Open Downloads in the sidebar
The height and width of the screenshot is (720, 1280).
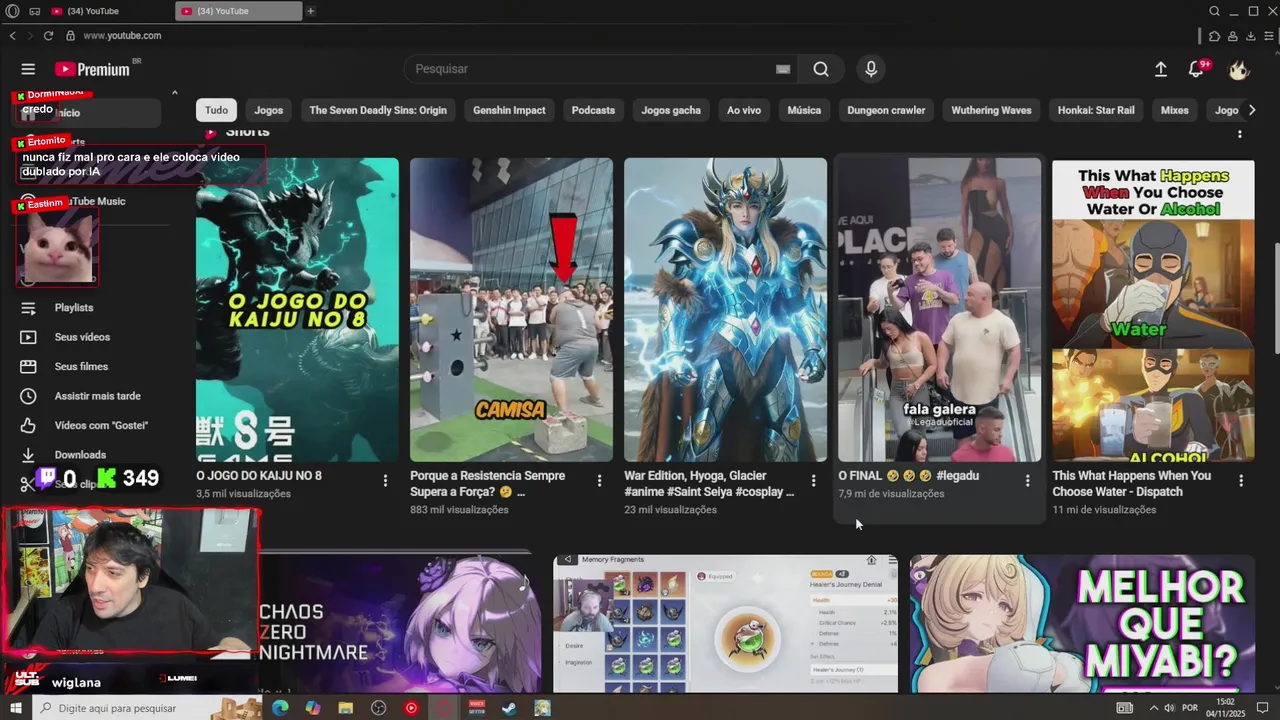pyautogui.click(x=80, y=455)
